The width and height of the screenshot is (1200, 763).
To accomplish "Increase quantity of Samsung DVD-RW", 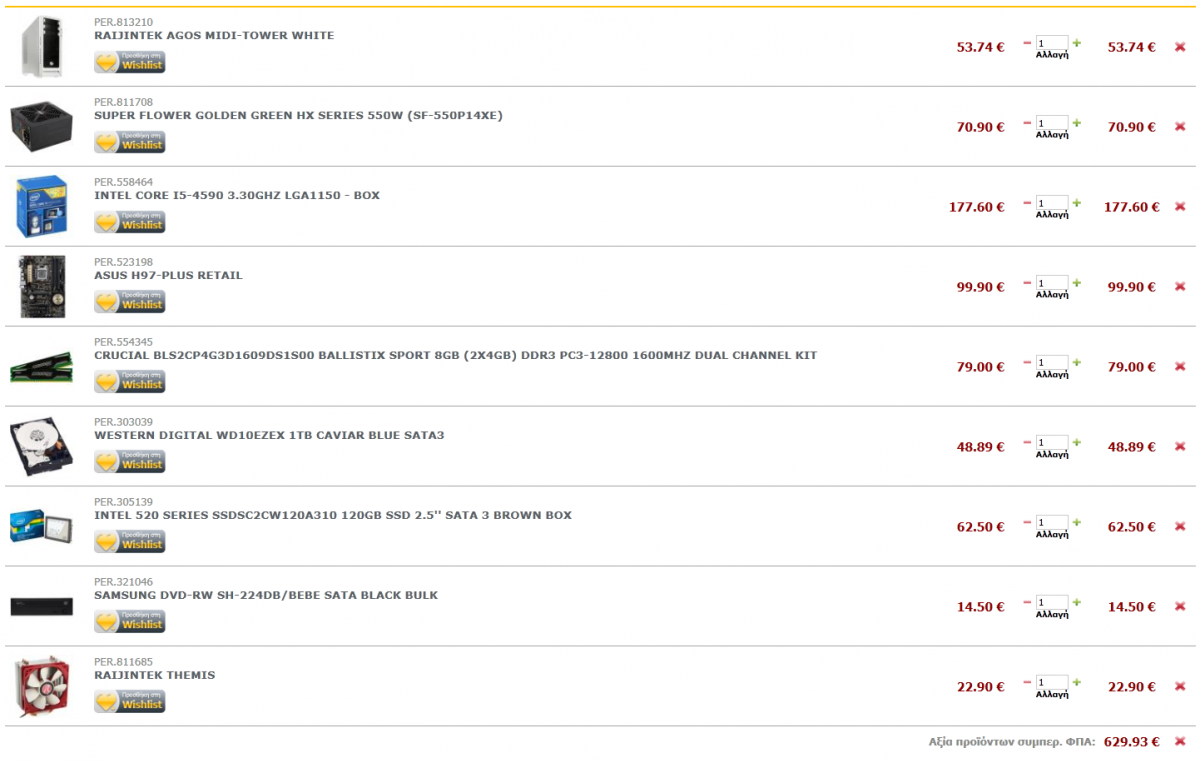I will click(x=1077, y=603).
